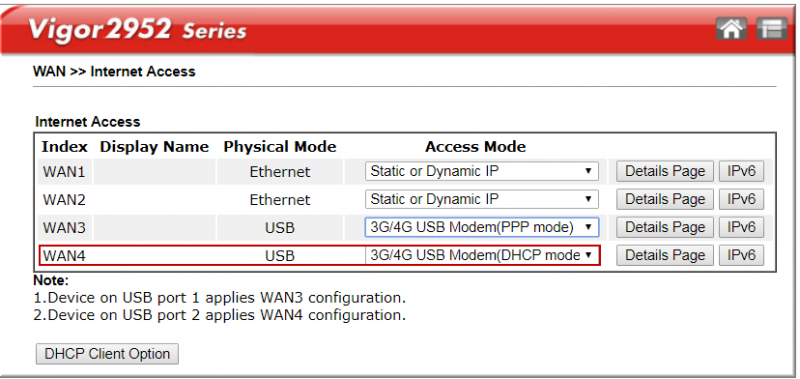Click IPv6 button for WAN3
This screenshot has width=800, height=379.
[x=741, y=227]
